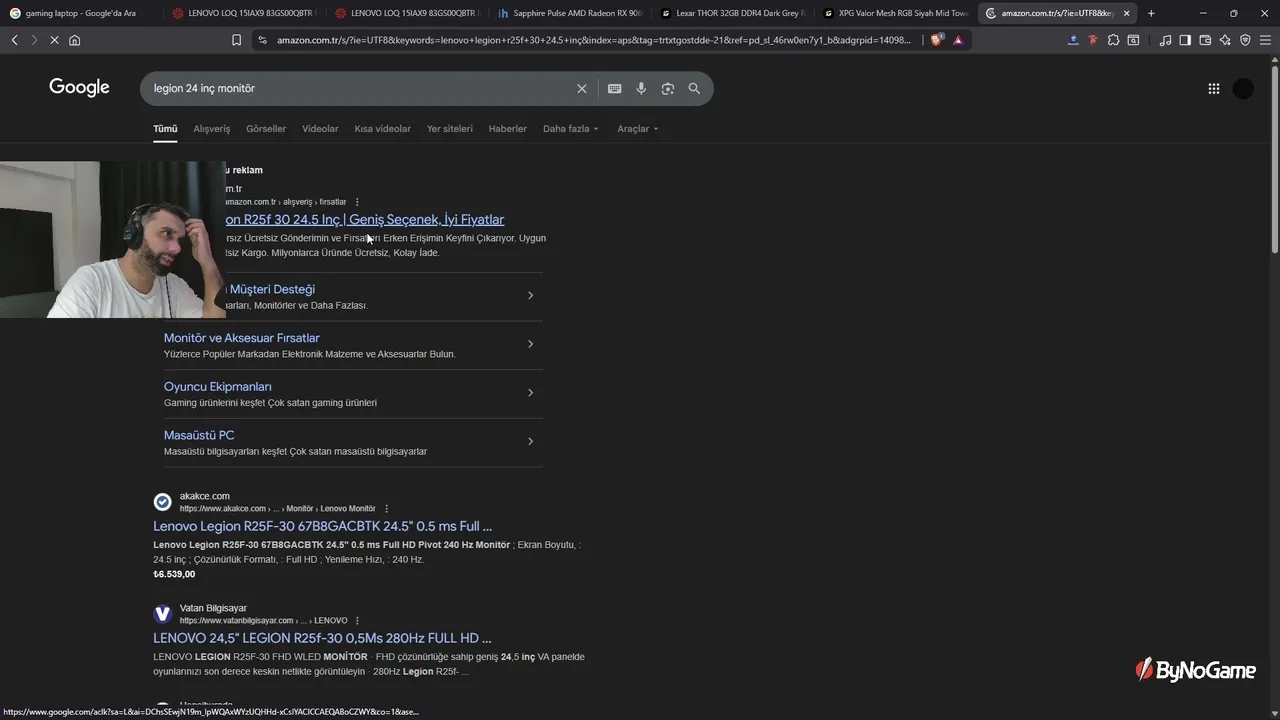Open the Brave Shields lion icon

click(937, 40)
